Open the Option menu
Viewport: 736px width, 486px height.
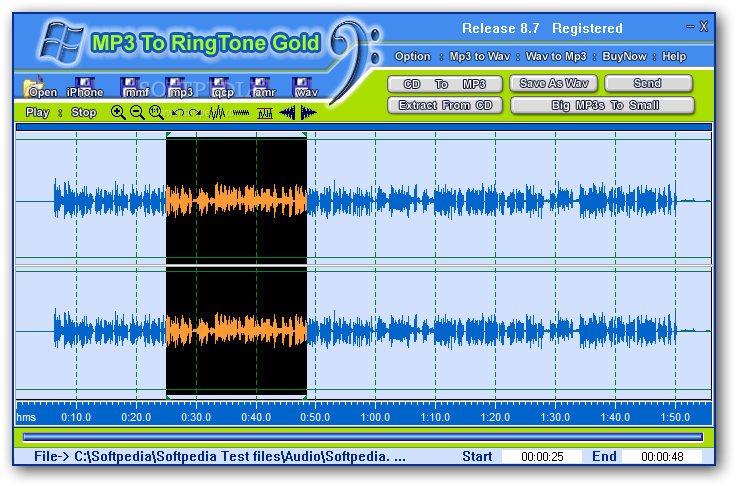[x=413, y=56]
